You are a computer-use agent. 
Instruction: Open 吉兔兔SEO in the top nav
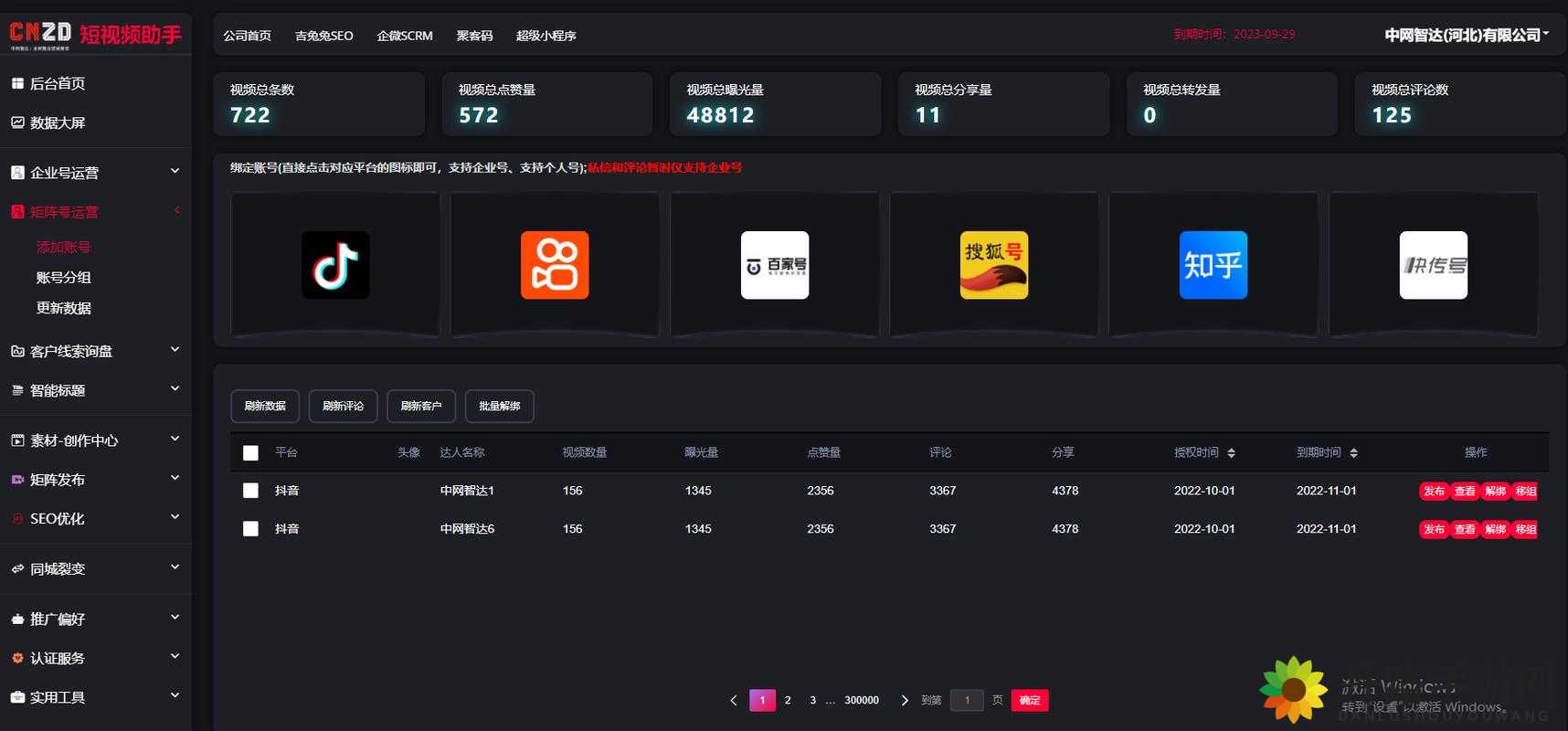(x=323, y=36)
